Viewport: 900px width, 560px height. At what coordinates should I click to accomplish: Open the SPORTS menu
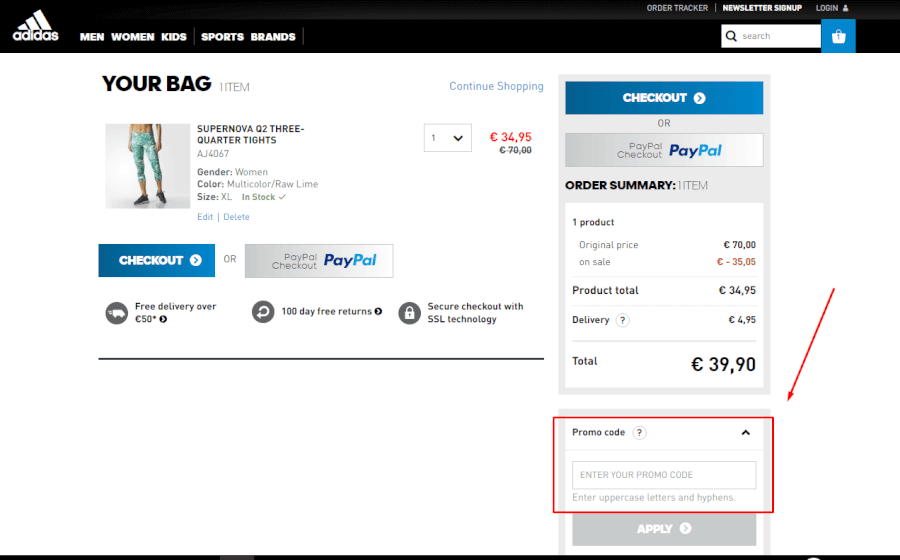tap(222, 37)
